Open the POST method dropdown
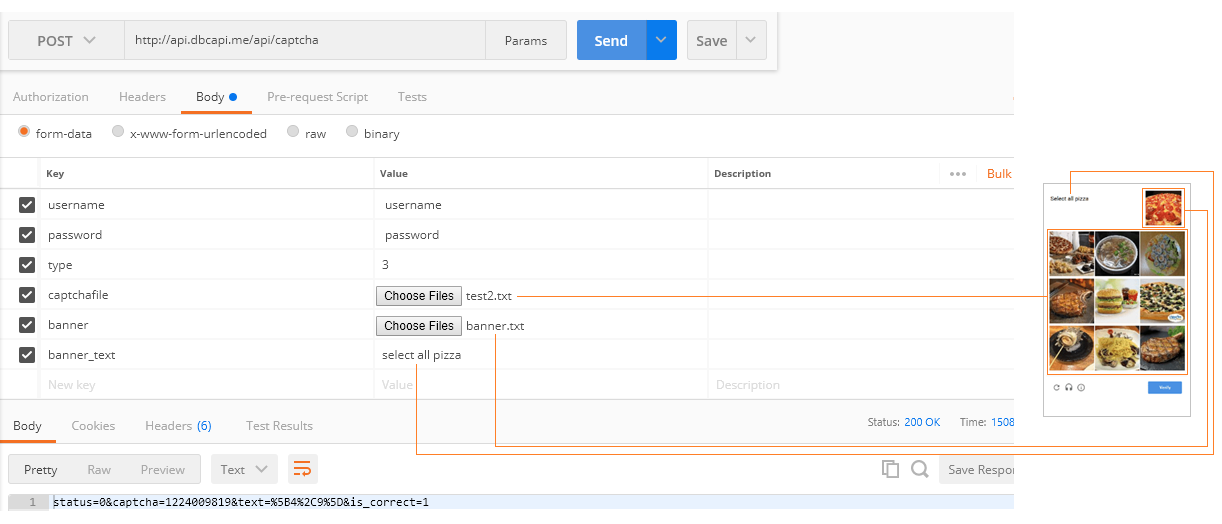Image resolution: width=1222 pixels, height=524 pixels. (x=67, y=41)
